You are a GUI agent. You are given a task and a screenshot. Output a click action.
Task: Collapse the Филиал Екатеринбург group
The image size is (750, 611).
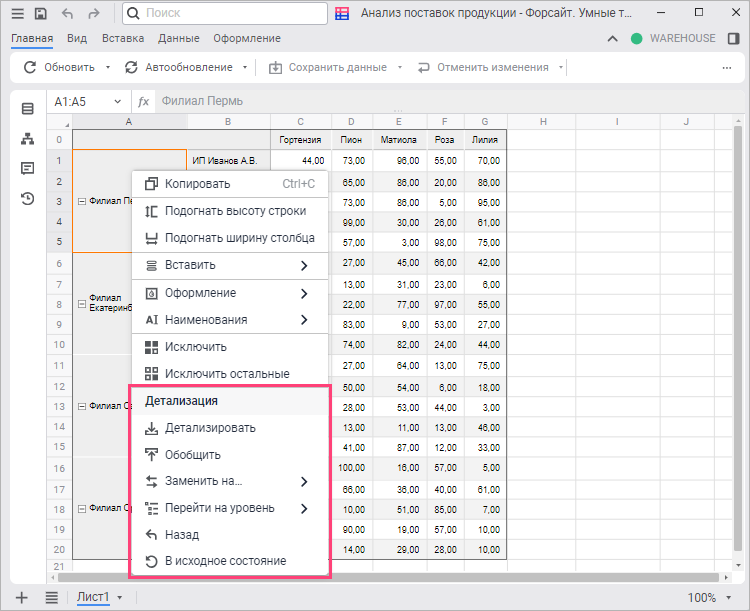click(x=81, y=303)
